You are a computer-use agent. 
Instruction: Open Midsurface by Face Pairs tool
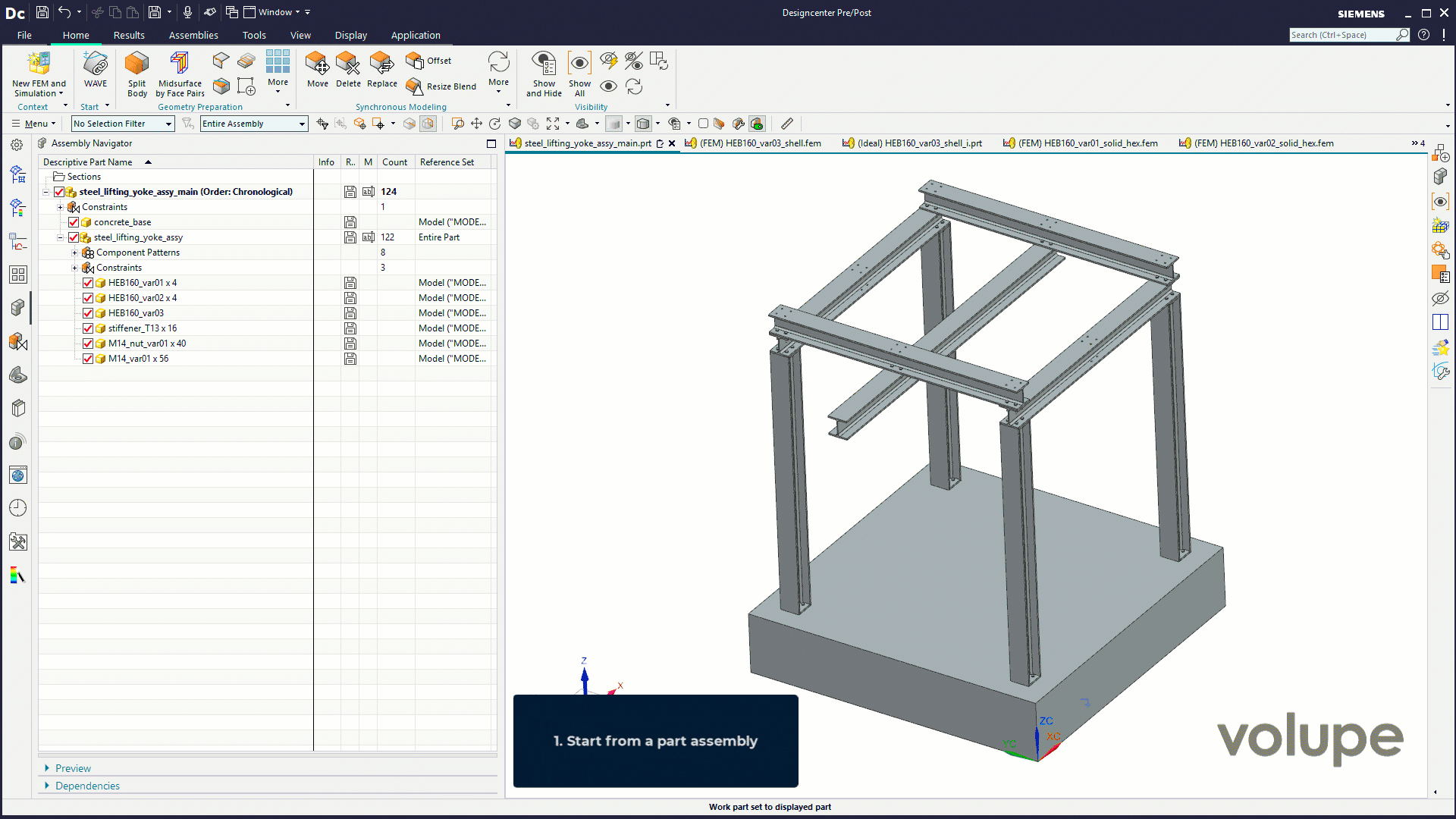point(180,64)
